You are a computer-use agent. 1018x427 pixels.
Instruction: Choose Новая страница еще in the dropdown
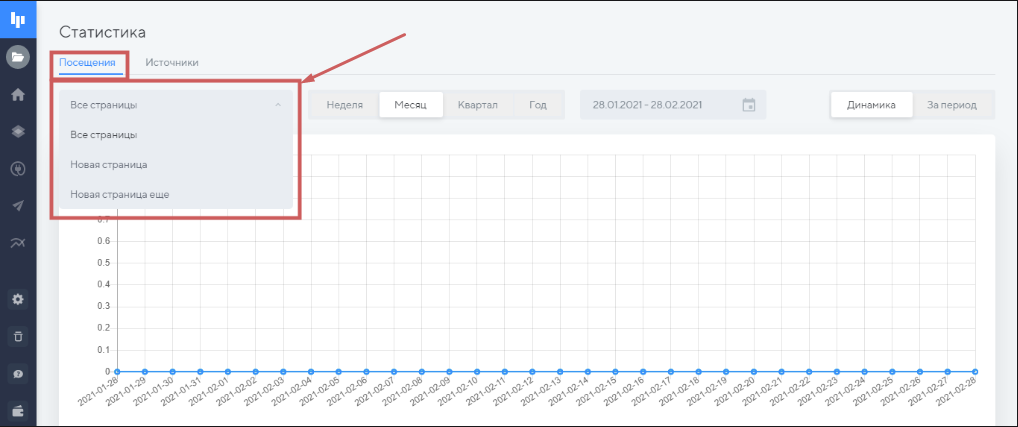tap(119, 194)
